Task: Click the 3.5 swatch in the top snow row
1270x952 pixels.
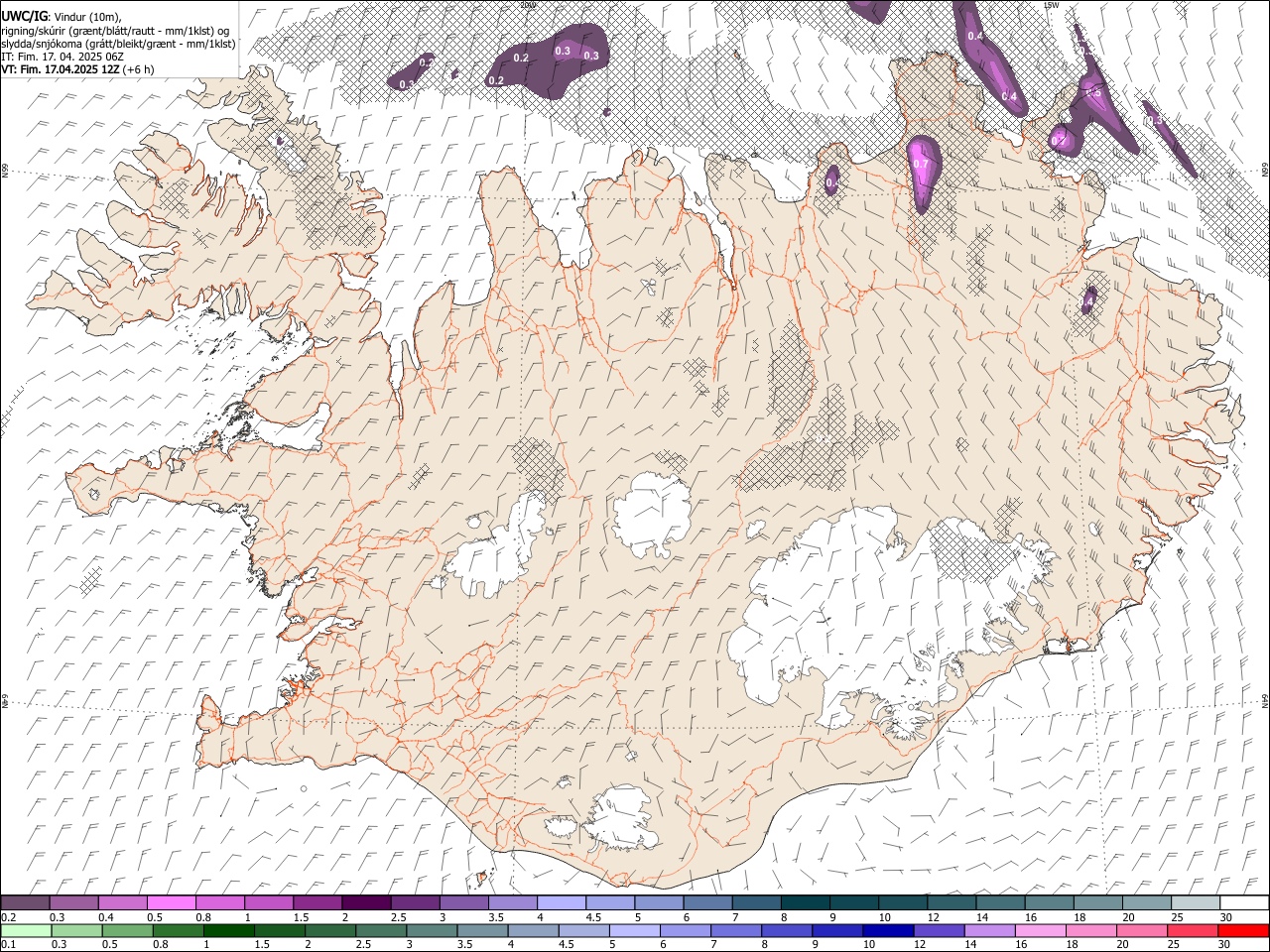Action: point(512,902)
